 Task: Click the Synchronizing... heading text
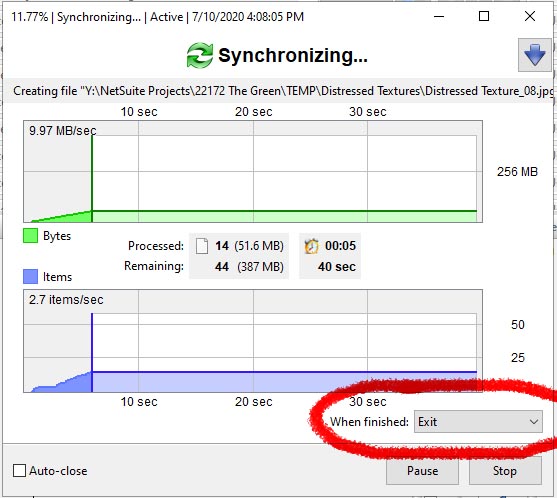coord(293,55)
